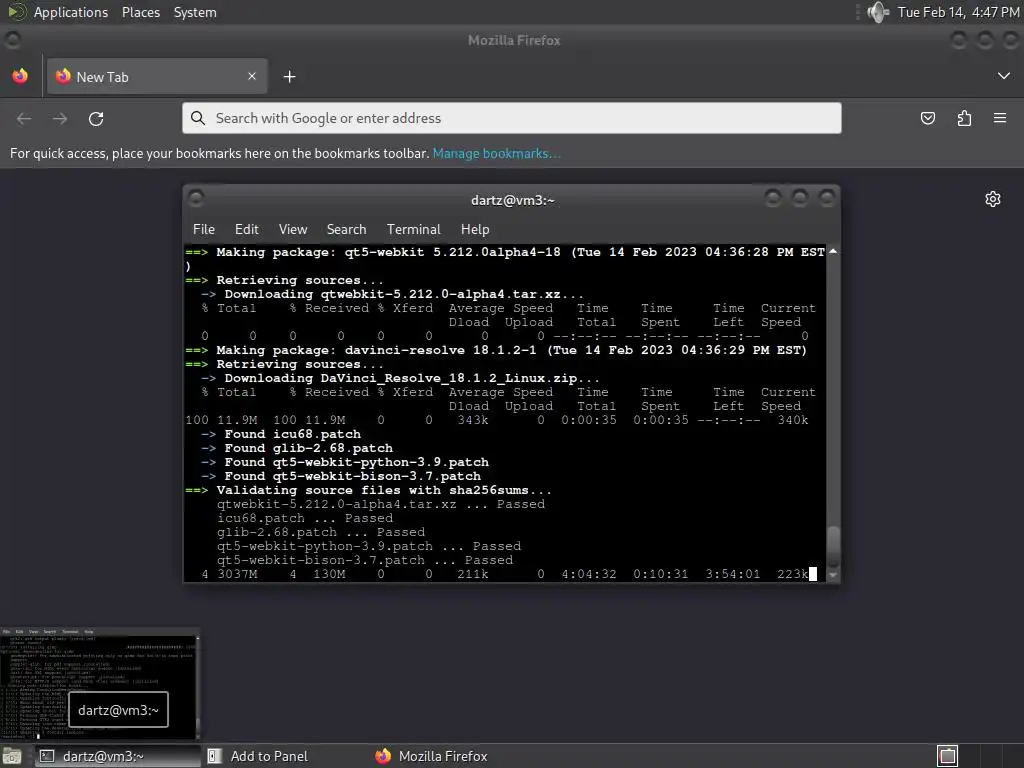Open the terminal Terminal menu

(x=413, y=229)
